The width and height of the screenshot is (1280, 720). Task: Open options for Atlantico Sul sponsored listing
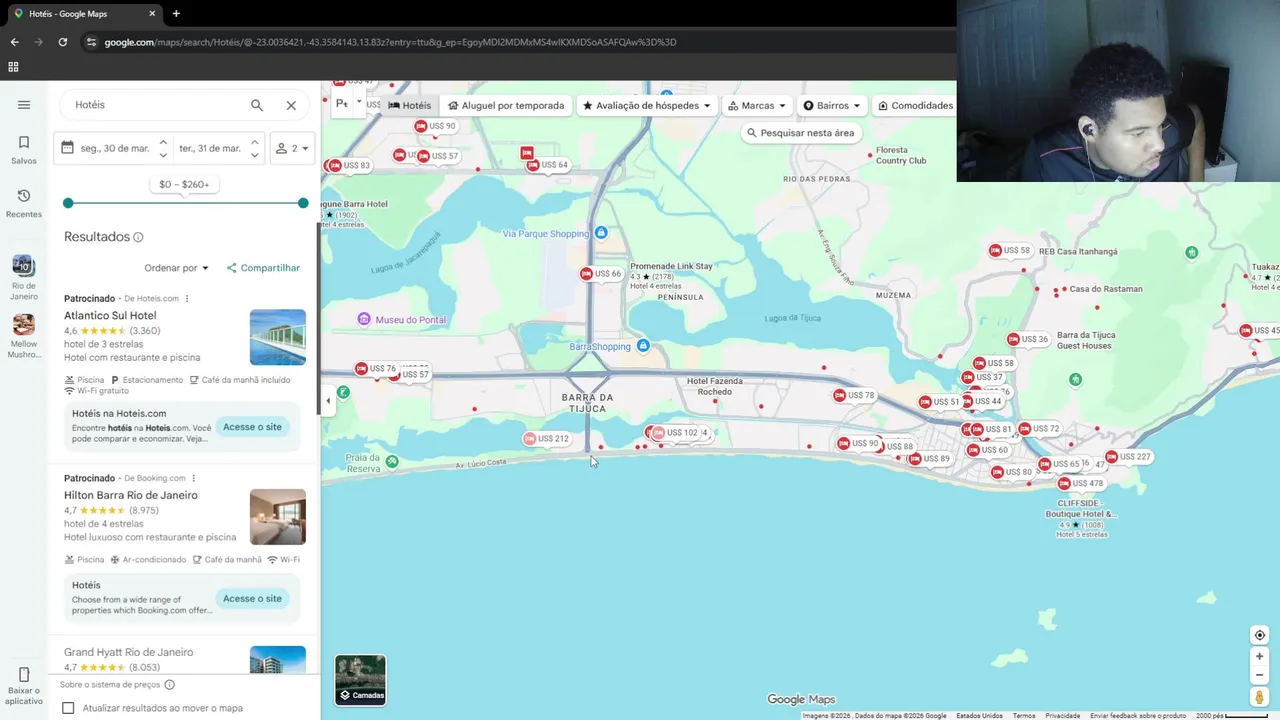[x=187, y=298]
